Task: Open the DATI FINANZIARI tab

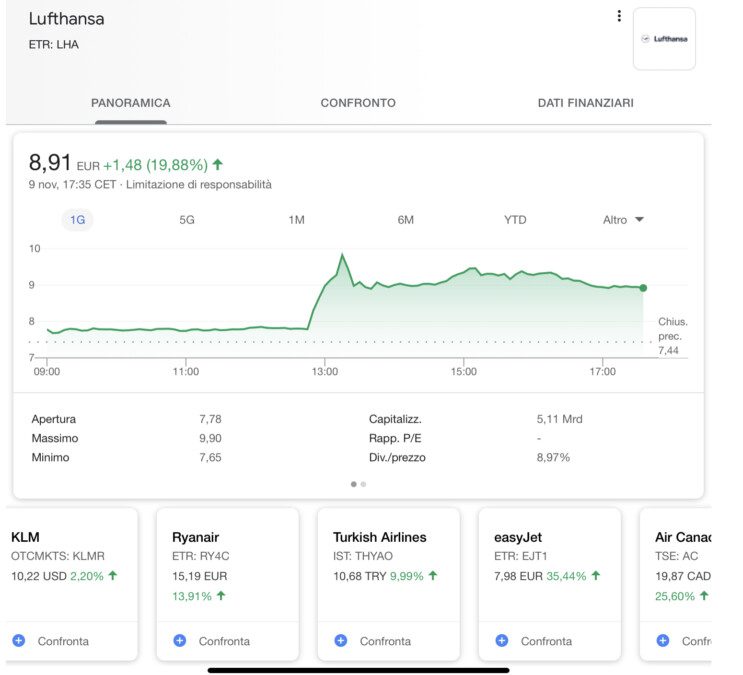Action: (x=586, y=103)
